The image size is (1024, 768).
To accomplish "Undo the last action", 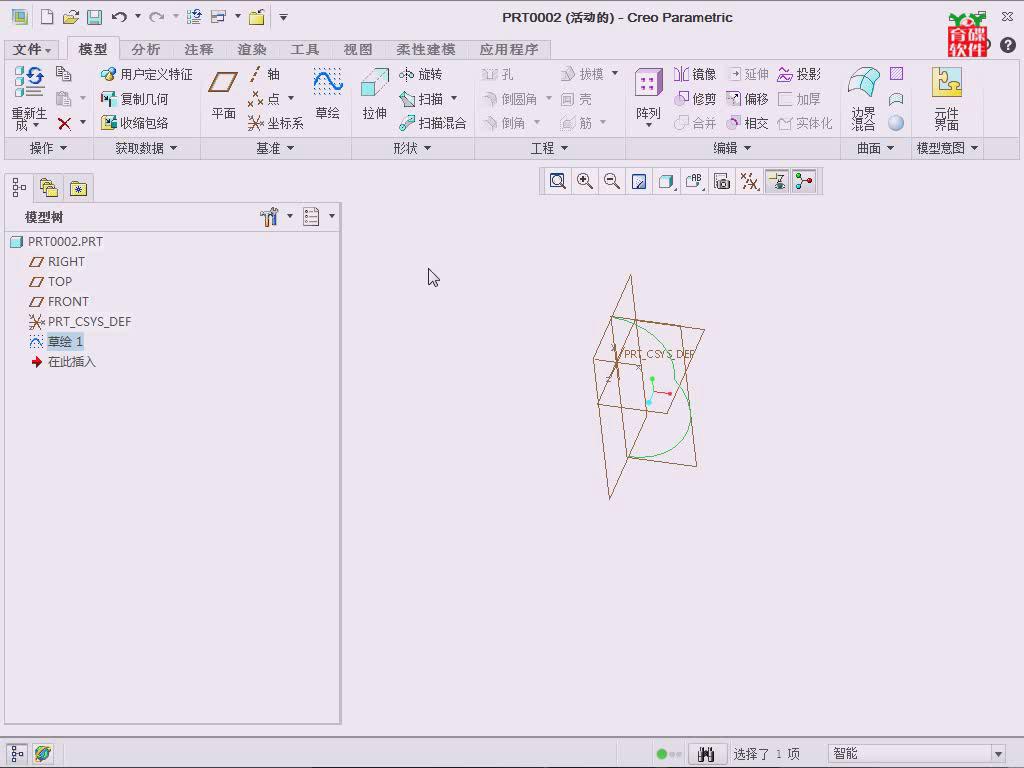I will point(119,17).
